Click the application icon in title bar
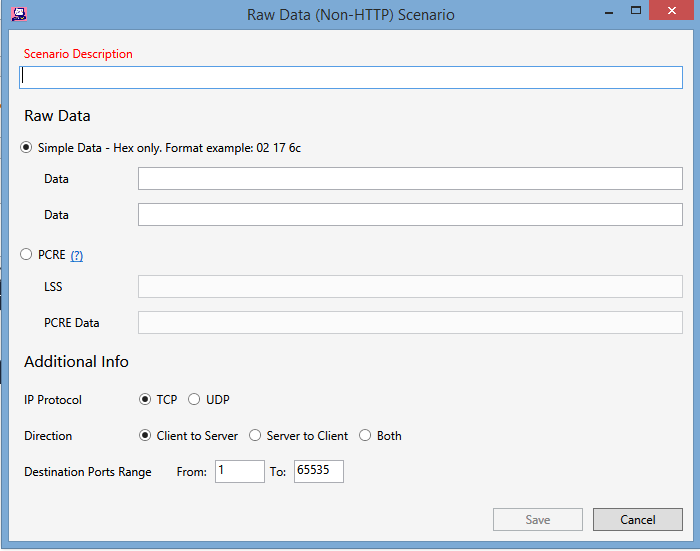Viewport: 700px width, 551px height. tap(19, 14)
